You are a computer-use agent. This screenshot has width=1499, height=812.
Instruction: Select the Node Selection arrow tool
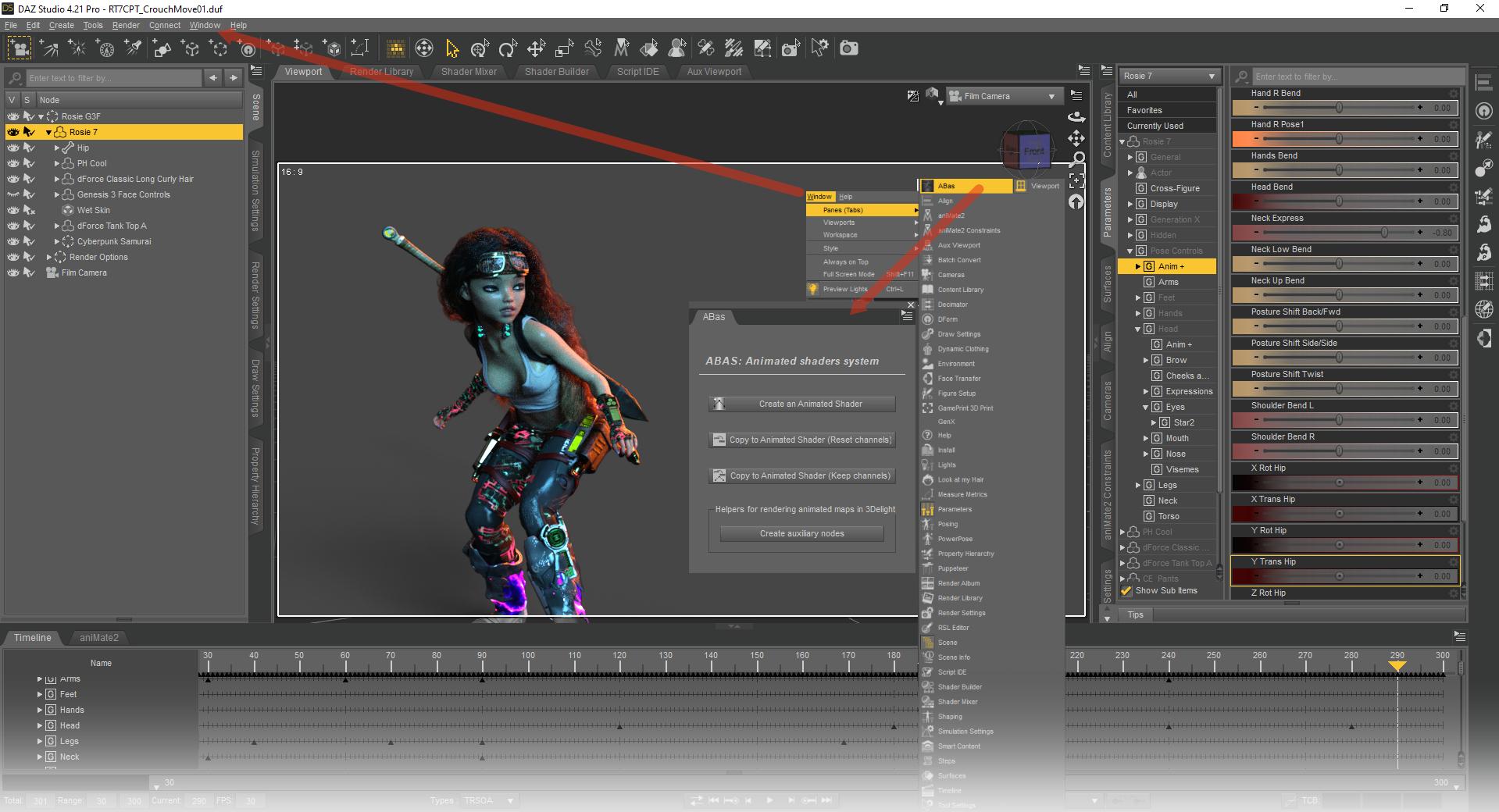coord(452,48)
